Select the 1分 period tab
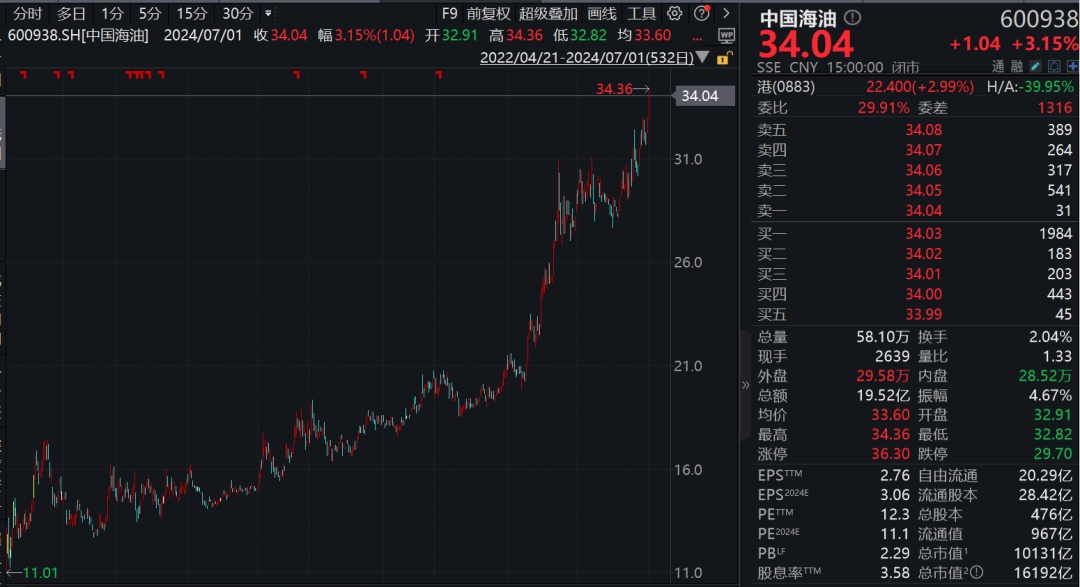The height and width of the screenshot is (587, 1080). (x=112, y=13)
